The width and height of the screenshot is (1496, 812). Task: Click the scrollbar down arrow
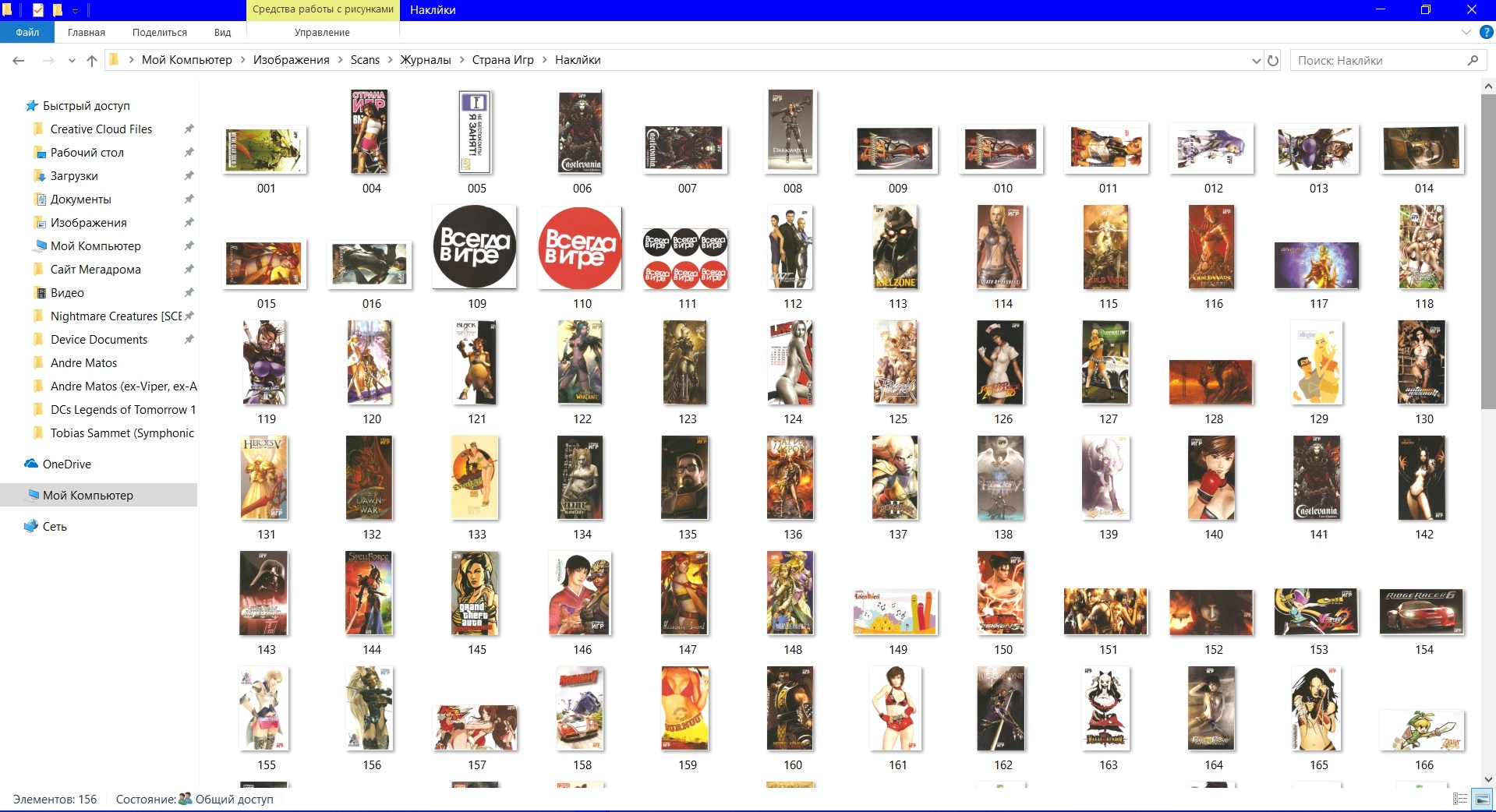1488,779
